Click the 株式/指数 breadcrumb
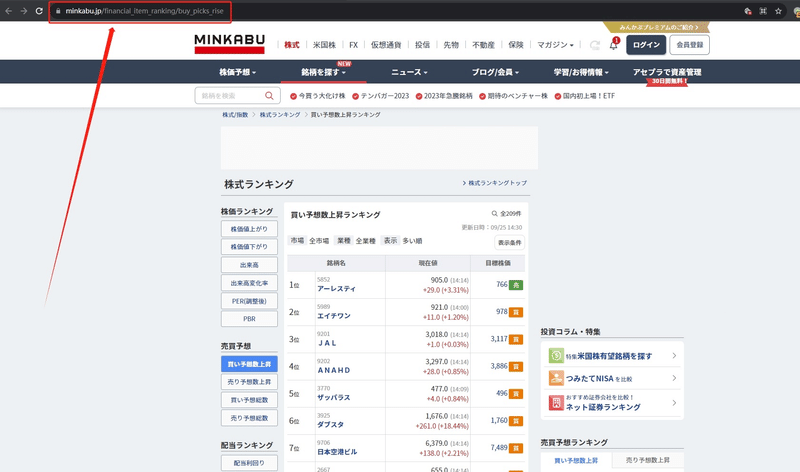 (235, 115)
